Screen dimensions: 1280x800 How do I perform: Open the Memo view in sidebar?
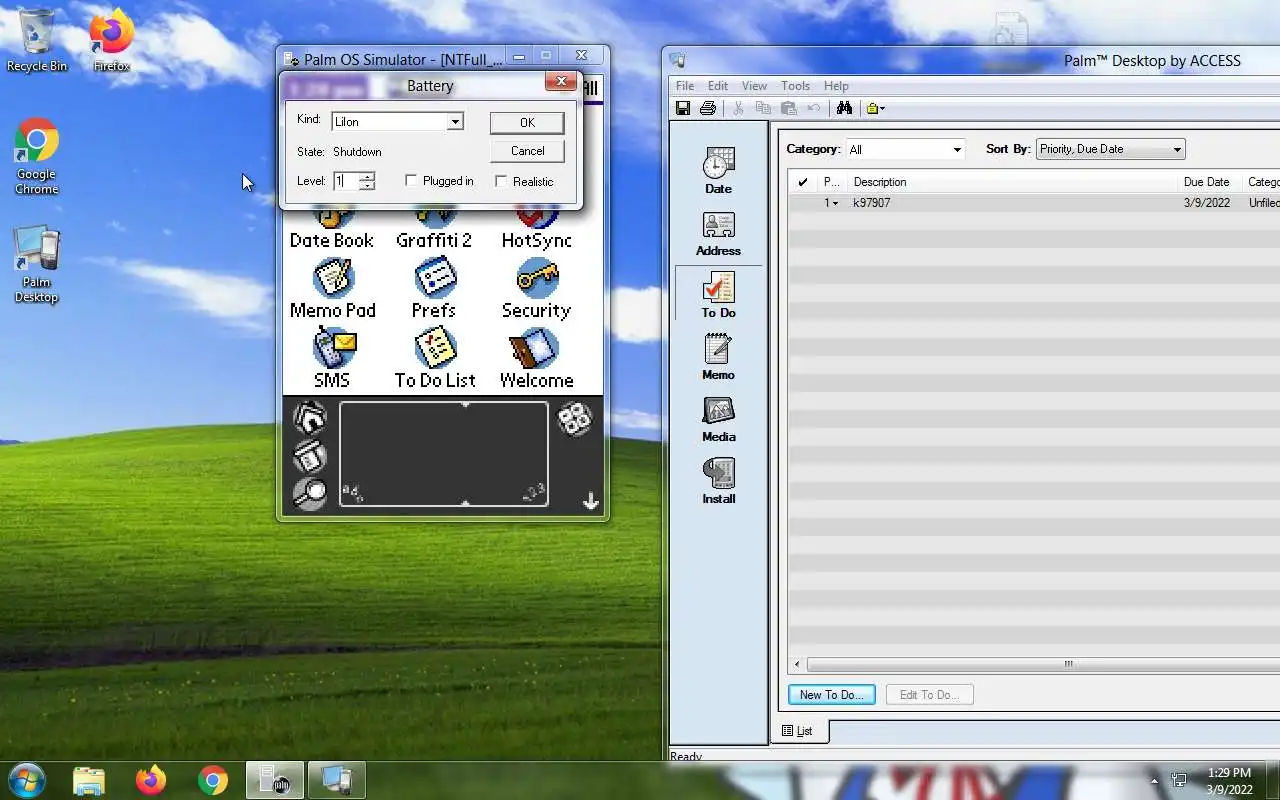(718, 357)
